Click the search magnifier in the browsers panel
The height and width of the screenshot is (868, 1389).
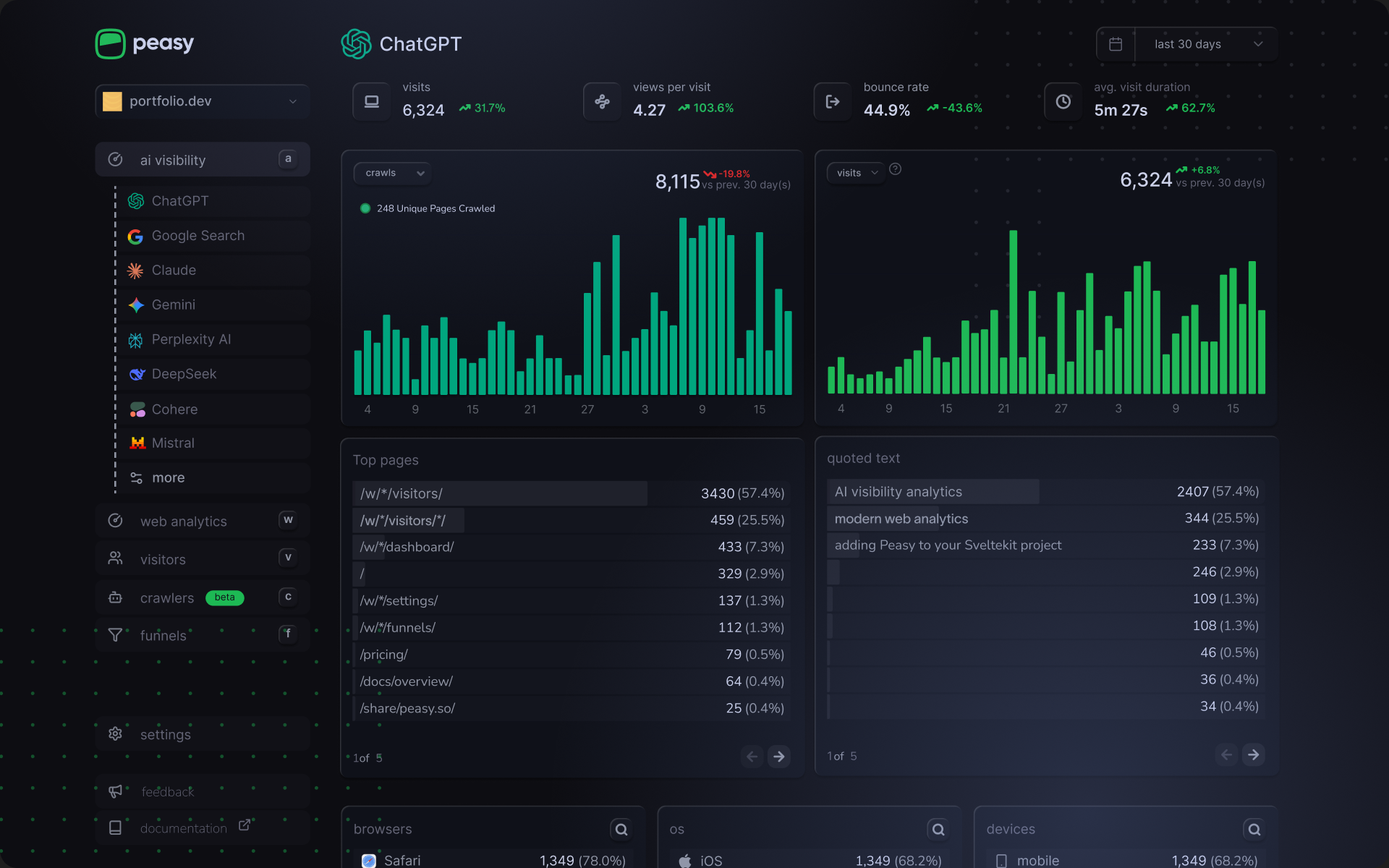621,829
